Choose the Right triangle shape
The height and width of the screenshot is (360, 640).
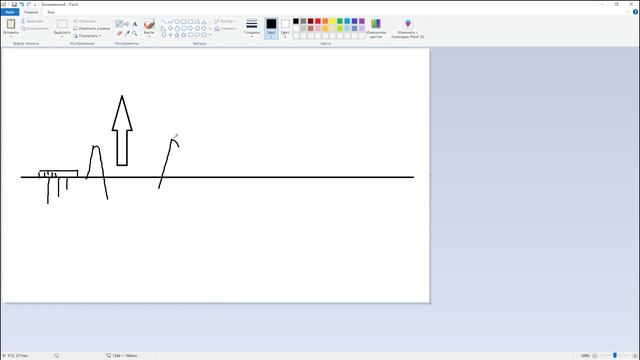click(163, 29)
